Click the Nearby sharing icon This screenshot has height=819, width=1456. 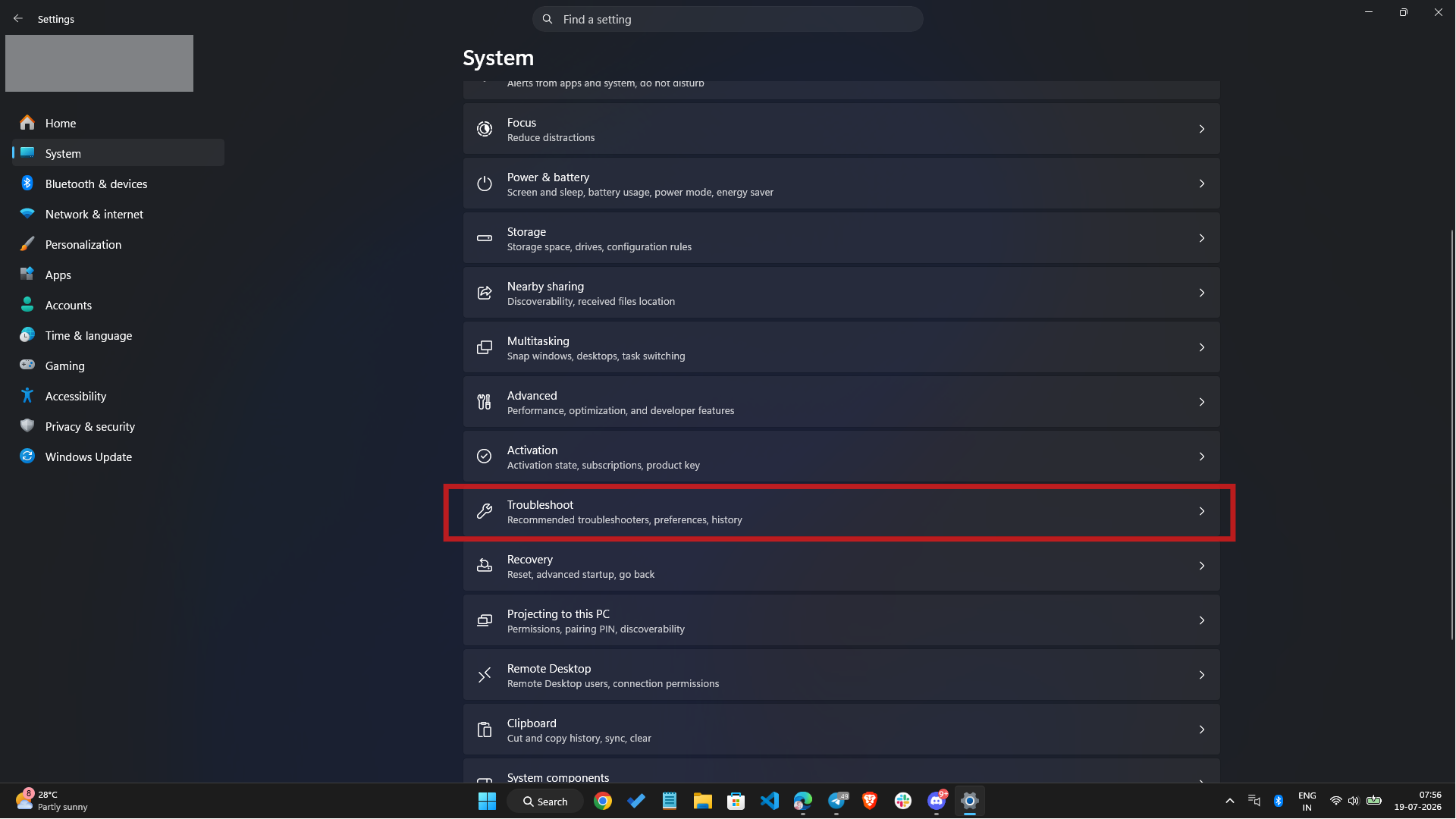[484, 293]
